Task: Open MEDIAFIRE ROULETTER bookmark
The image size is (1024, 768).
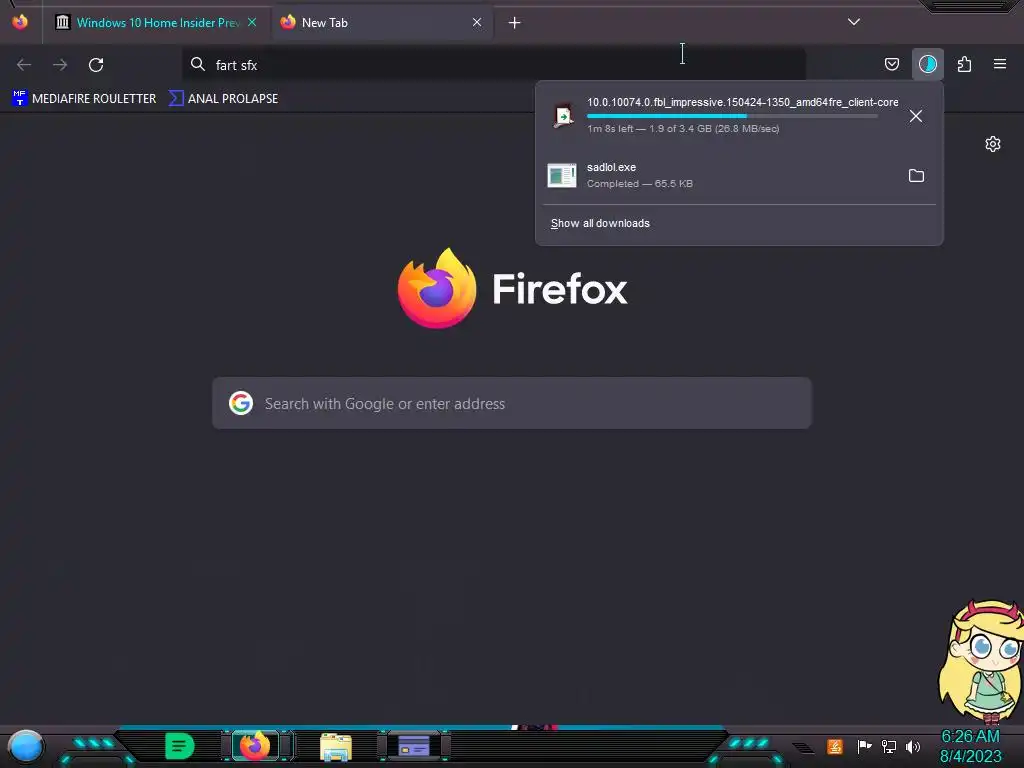Action: point(84,99)
